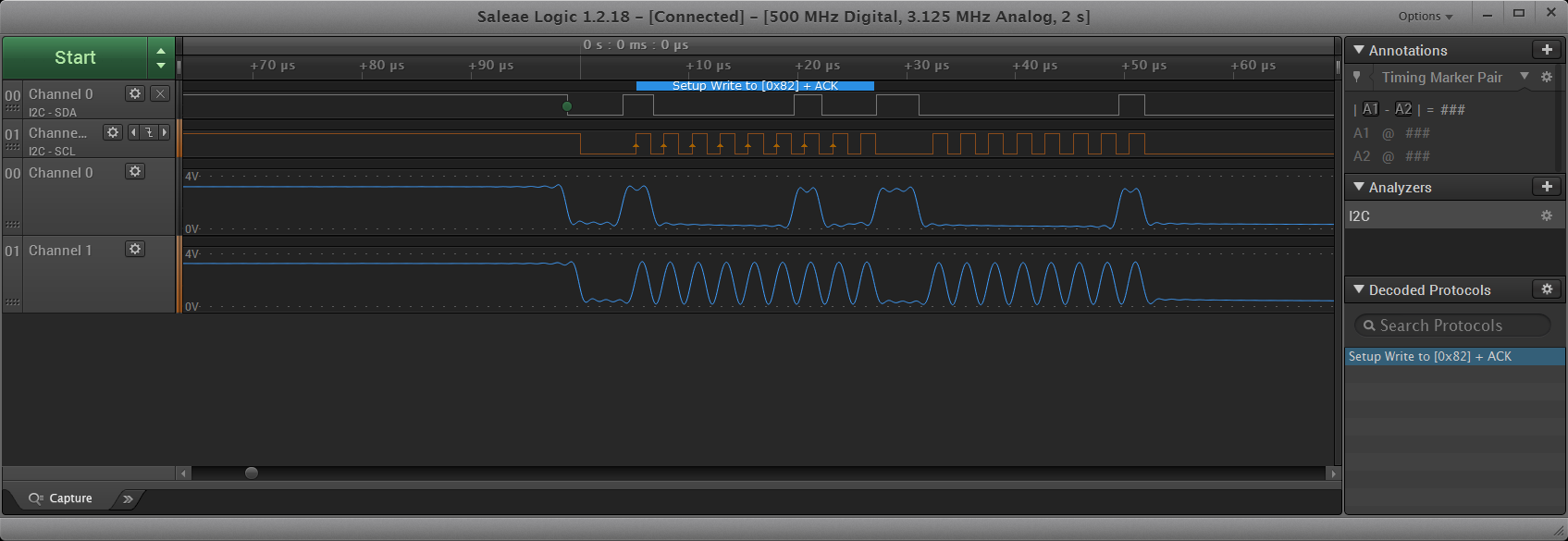Open settings gear for analog Channel 0
The height and width of the screenshot is (541, 1568).
pos(135,171)
